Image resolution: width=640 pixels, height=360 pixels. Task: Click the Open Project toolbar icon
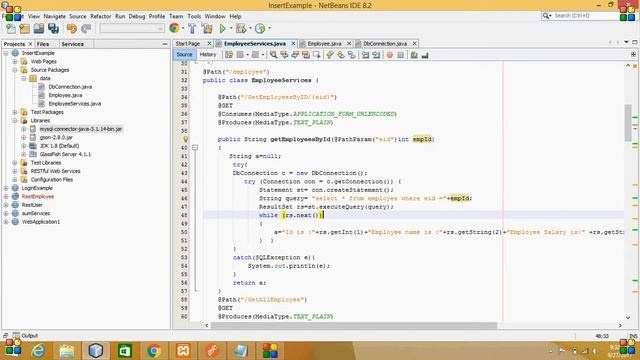39,28
